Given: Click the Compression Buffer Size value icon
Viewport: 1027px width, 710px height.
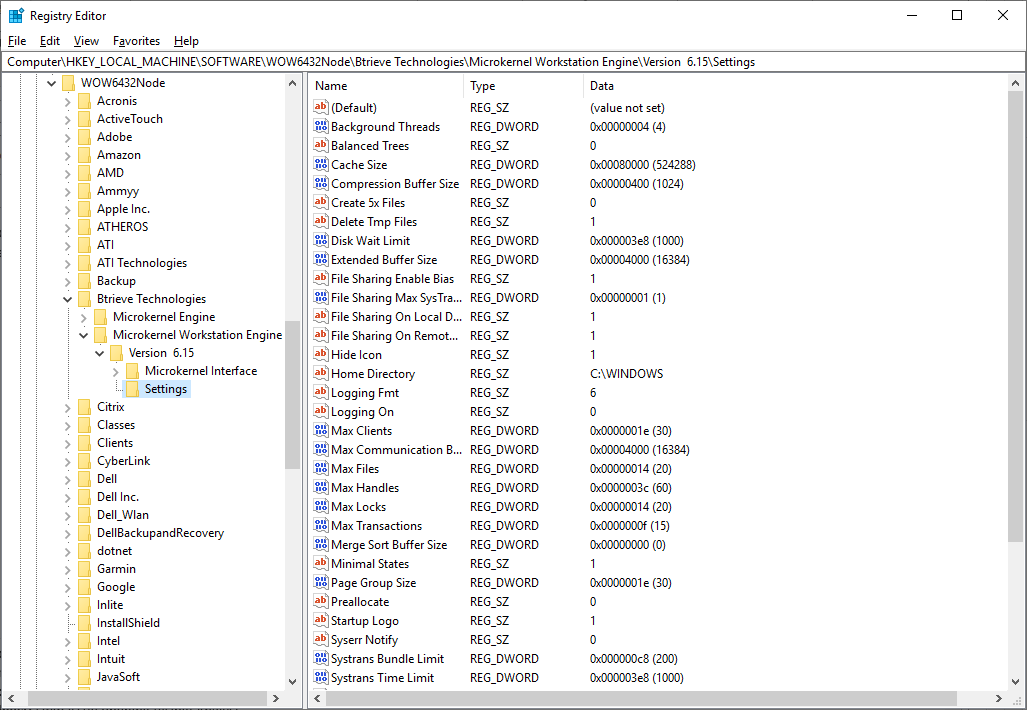Looking at the screenshot, I should 320,183.
